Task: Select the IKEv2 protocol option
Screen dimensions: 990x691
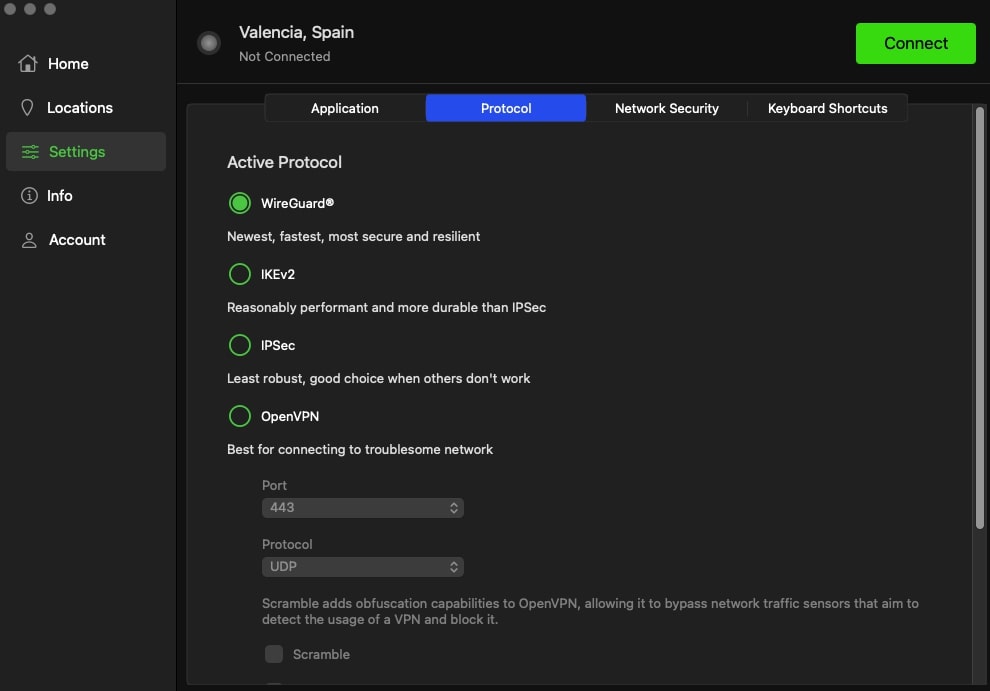Action: pyautogui.click(x=240, y=274)
